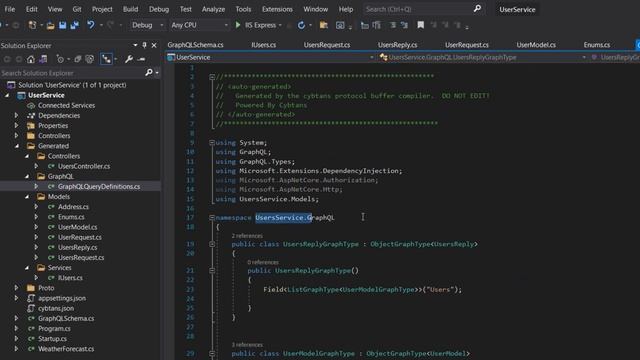
Task: Open Solution Explorer Properties wrench icon
Action: point(129,59)
